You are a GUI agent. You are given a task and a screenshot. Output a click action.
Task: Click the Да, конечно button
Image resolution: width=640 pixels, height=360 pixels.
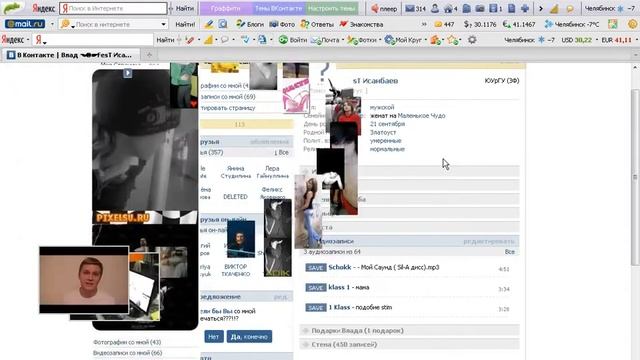point(249,337)
